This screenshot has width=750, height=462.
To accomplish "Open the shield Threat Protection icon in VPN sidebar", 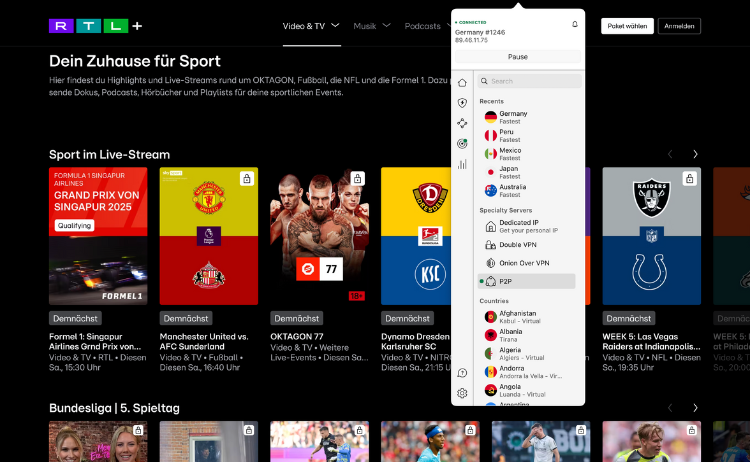I will tap(462, 103).
